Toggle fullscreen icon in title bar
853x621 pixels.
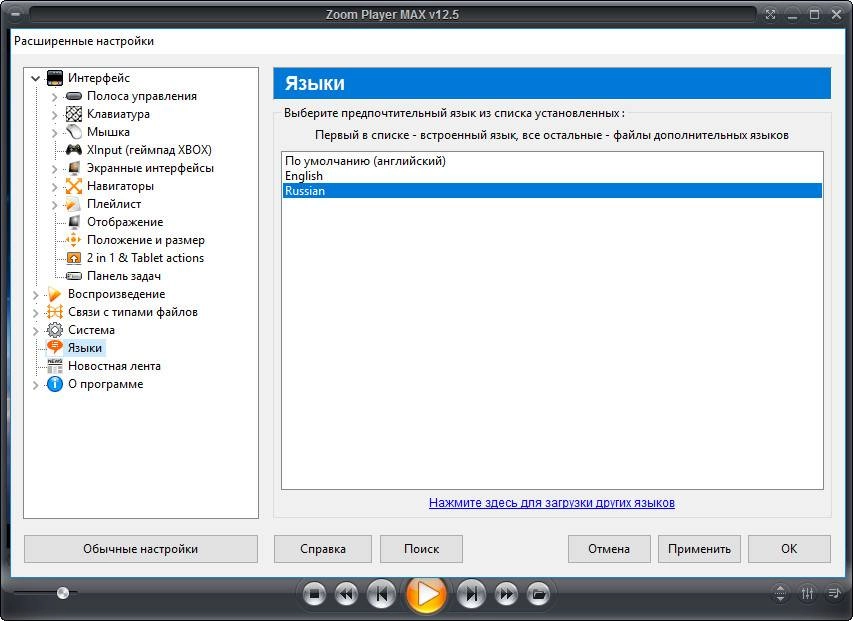(770, 15)
